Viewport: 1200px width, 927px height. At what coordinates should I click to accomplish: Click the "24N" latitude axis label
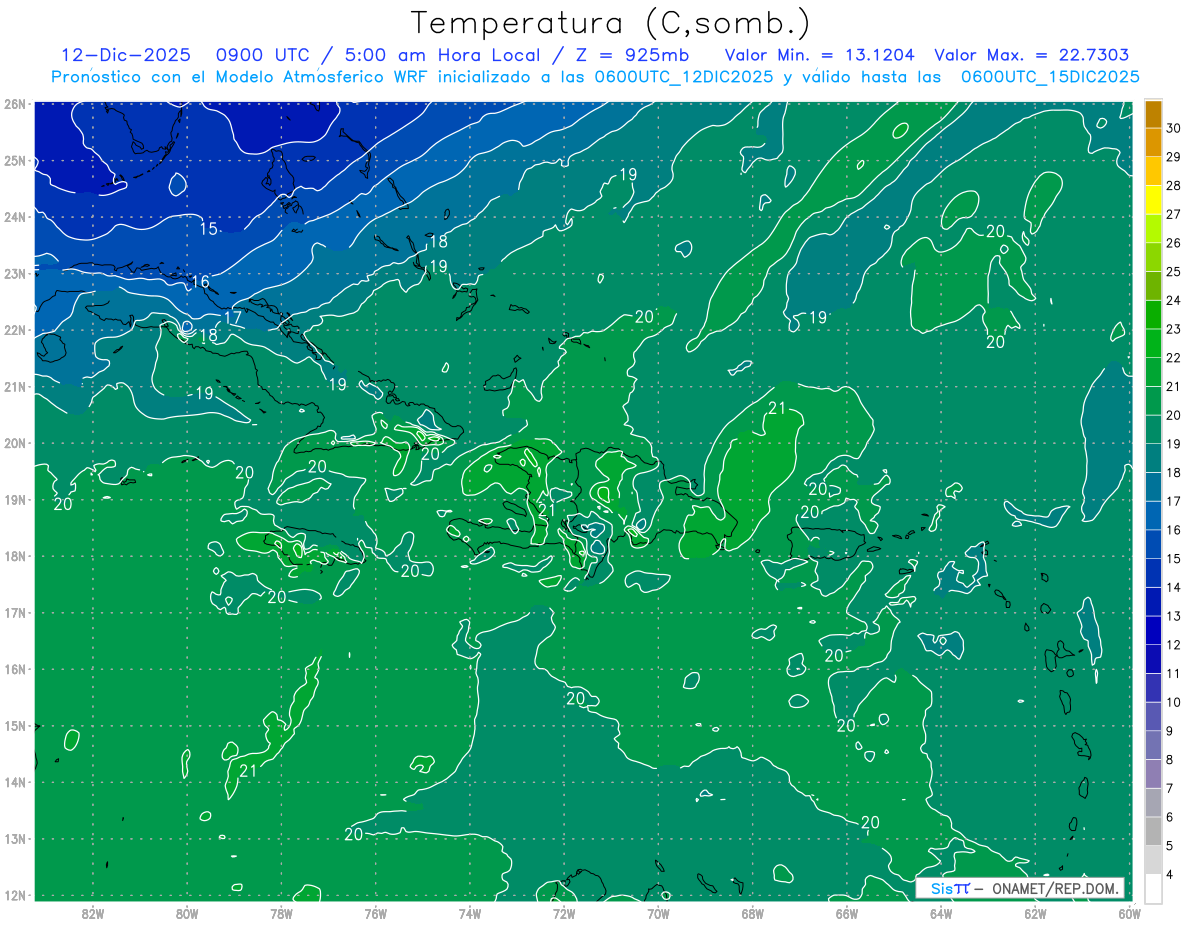coord(15,217)
